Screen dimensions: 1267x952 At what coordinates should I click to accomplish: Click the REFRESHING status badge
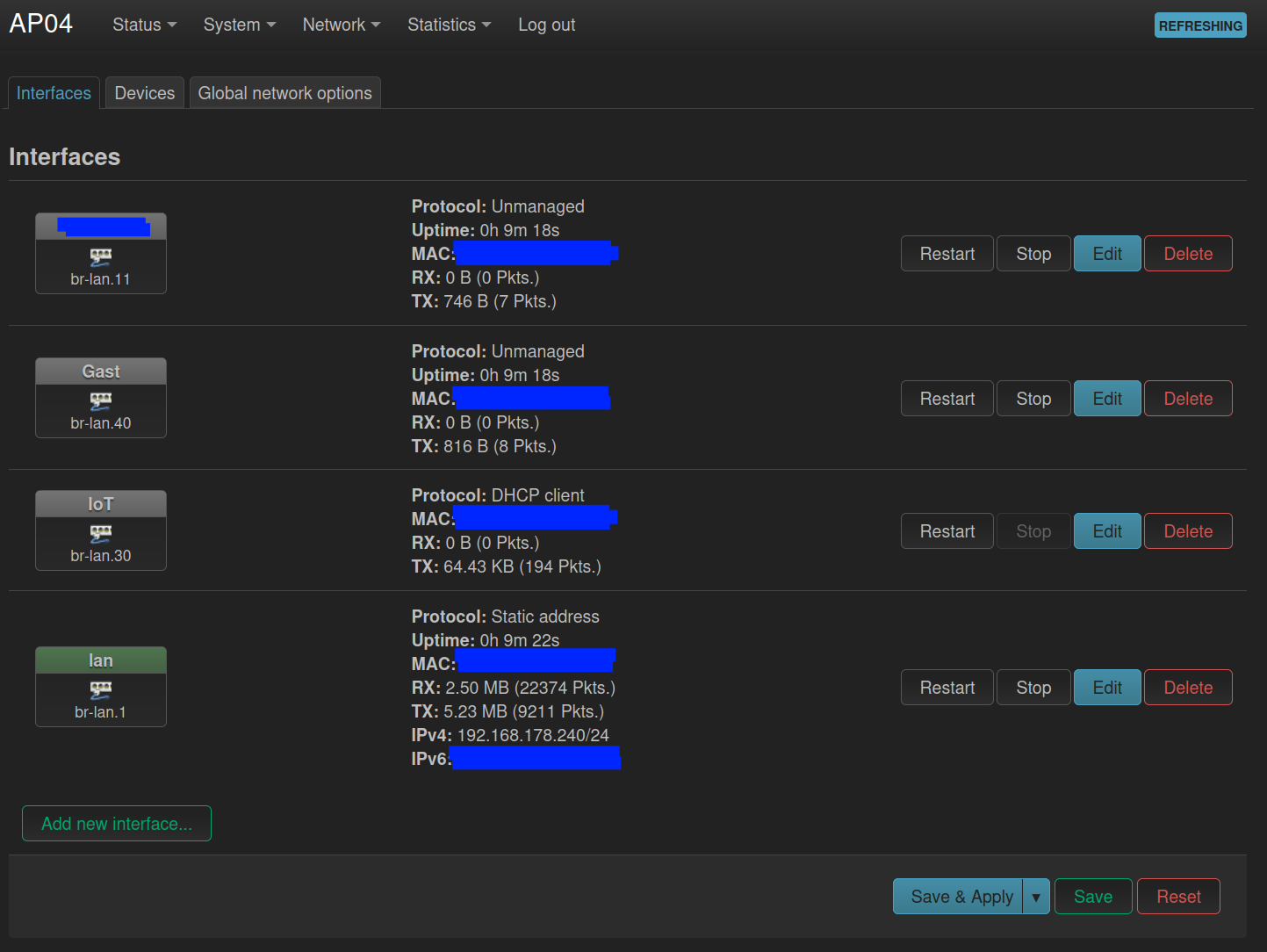1200,25
